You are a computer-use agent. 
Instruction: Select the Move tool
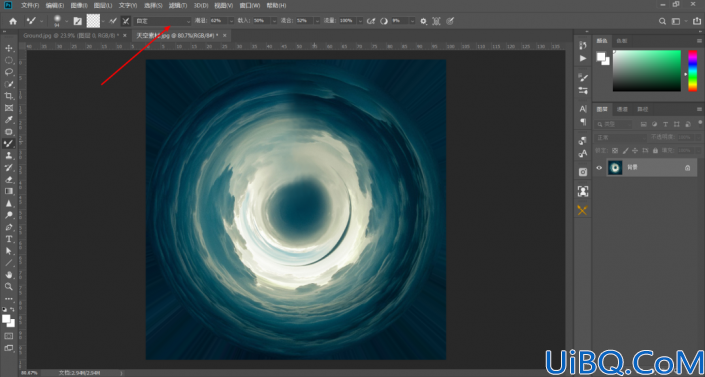[9, 48]
